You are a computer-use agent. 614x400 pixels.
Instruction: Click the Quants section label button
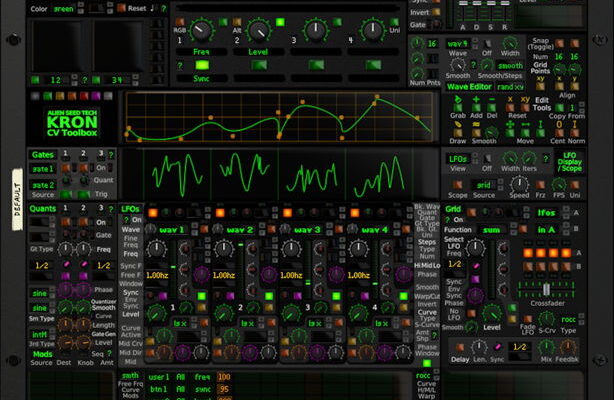click(44, 208)
